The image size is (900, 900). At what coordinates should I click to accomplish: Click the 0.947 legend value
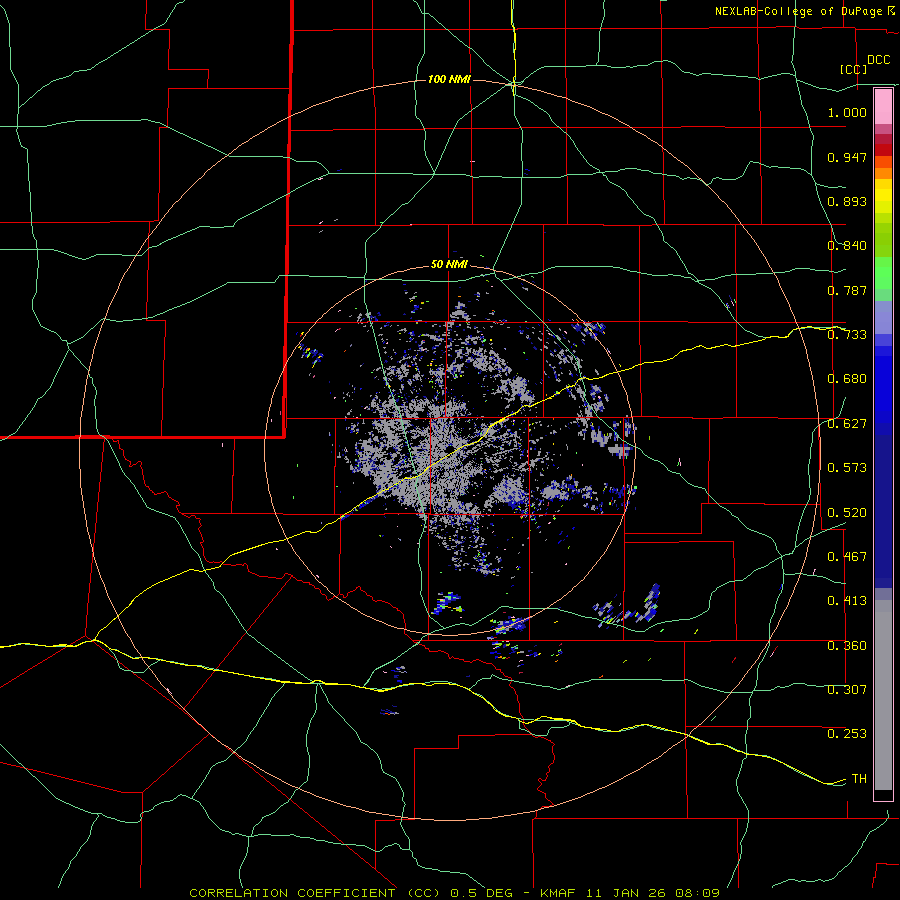[847, 157]
